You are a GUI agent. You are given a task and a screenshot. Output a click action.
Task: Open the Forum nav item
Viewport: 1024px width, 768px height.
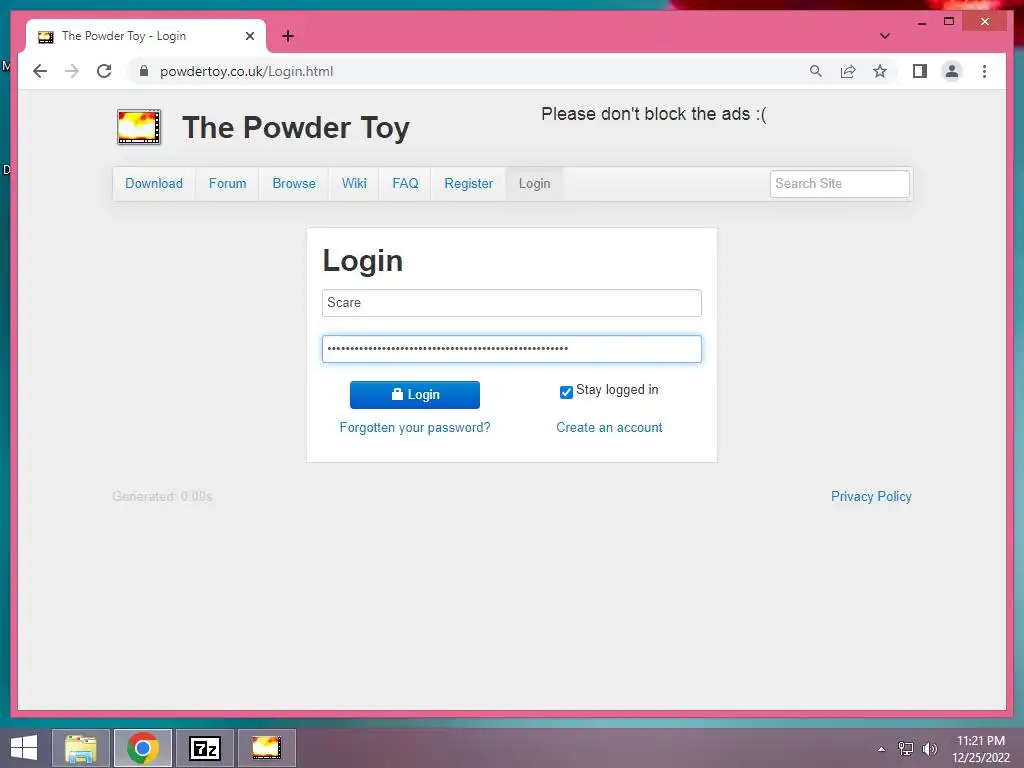click(227, 184)
